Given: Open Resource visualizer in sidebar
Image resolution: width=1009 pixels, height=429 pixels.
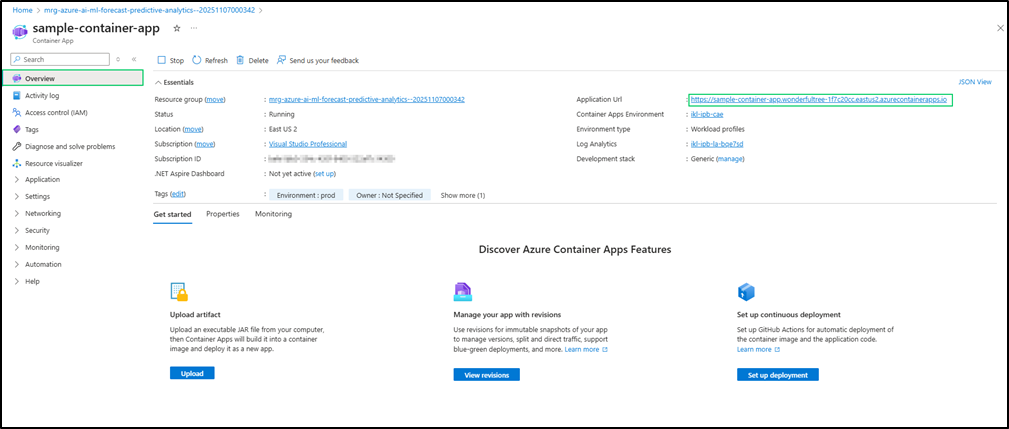Looking at the screenshot, I should 53,163.
